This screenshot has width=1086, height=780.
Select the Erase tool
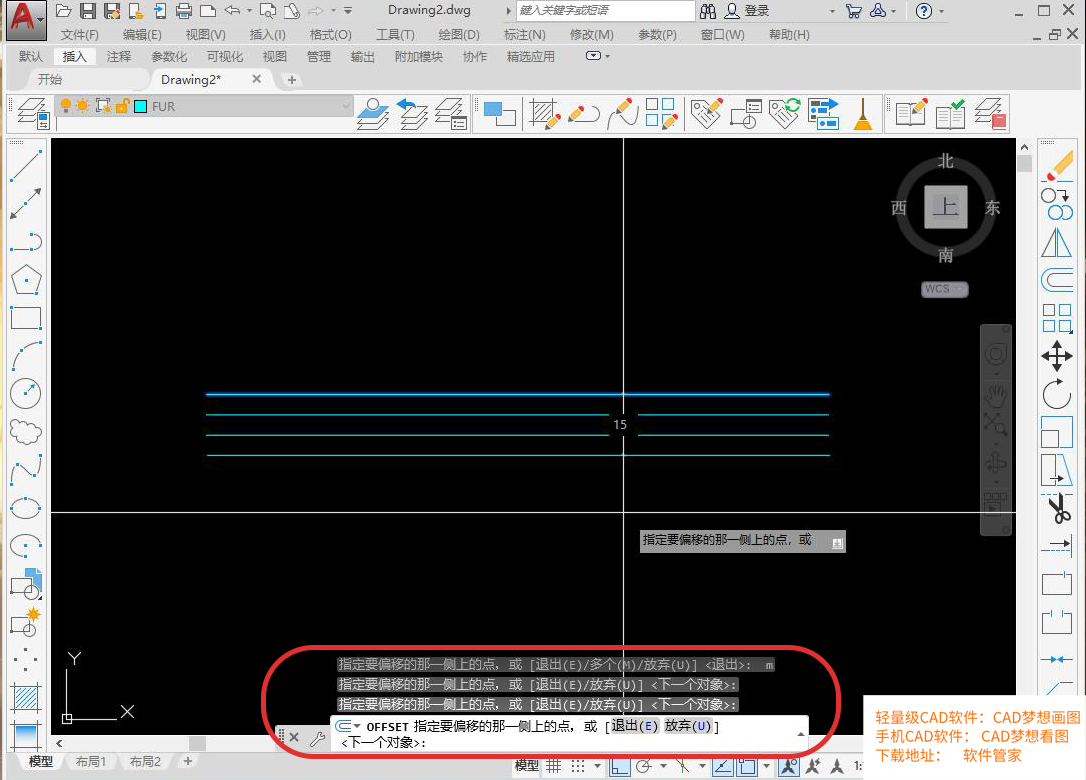click(x=1058, y=166)
